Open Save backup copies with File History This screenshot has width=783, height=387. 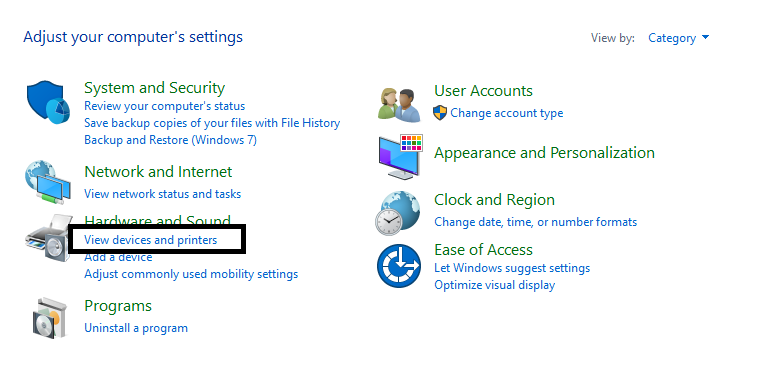(x=212, y=123)
